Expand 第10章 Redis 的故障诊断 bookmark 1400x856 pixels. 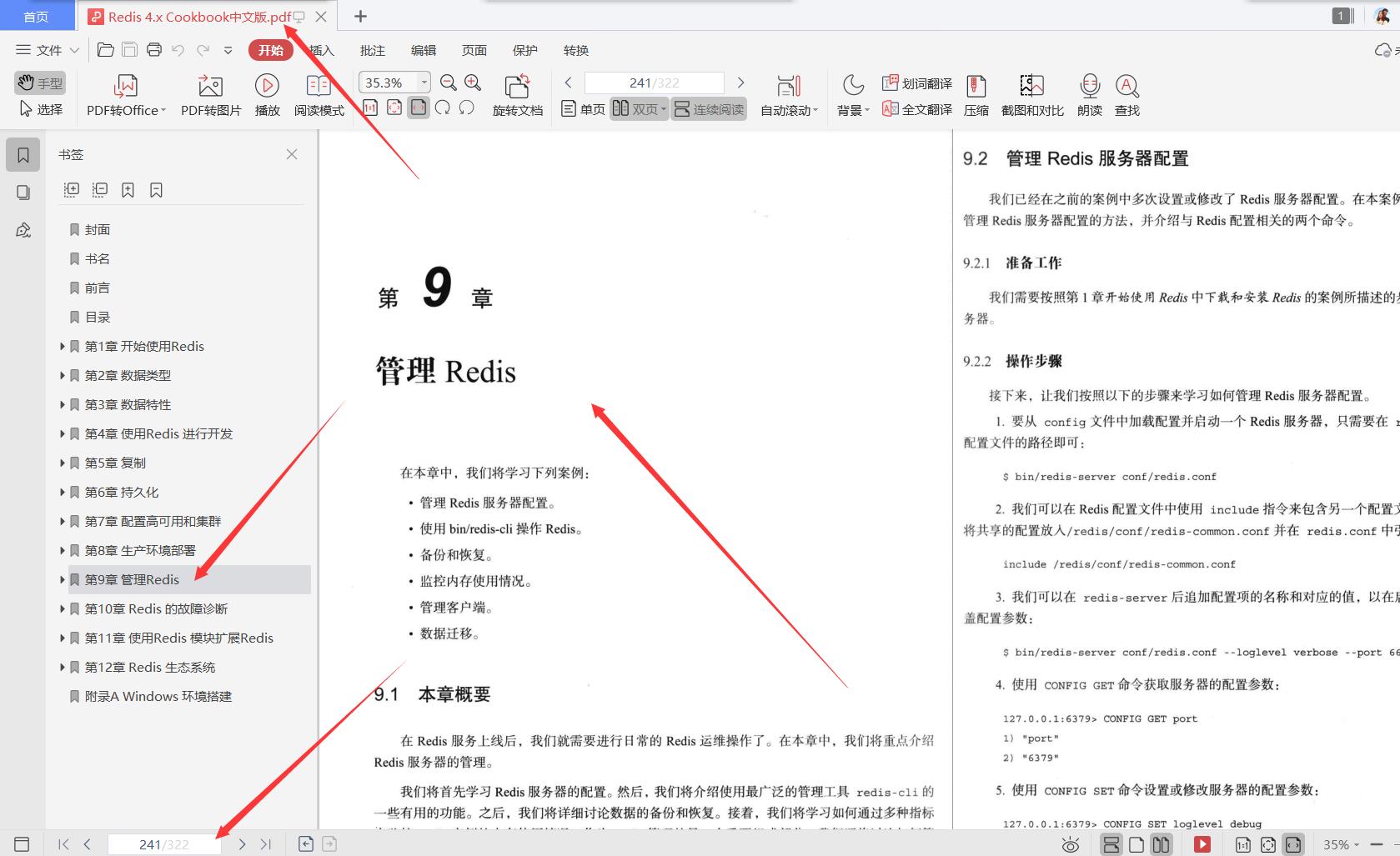point(62,608)
